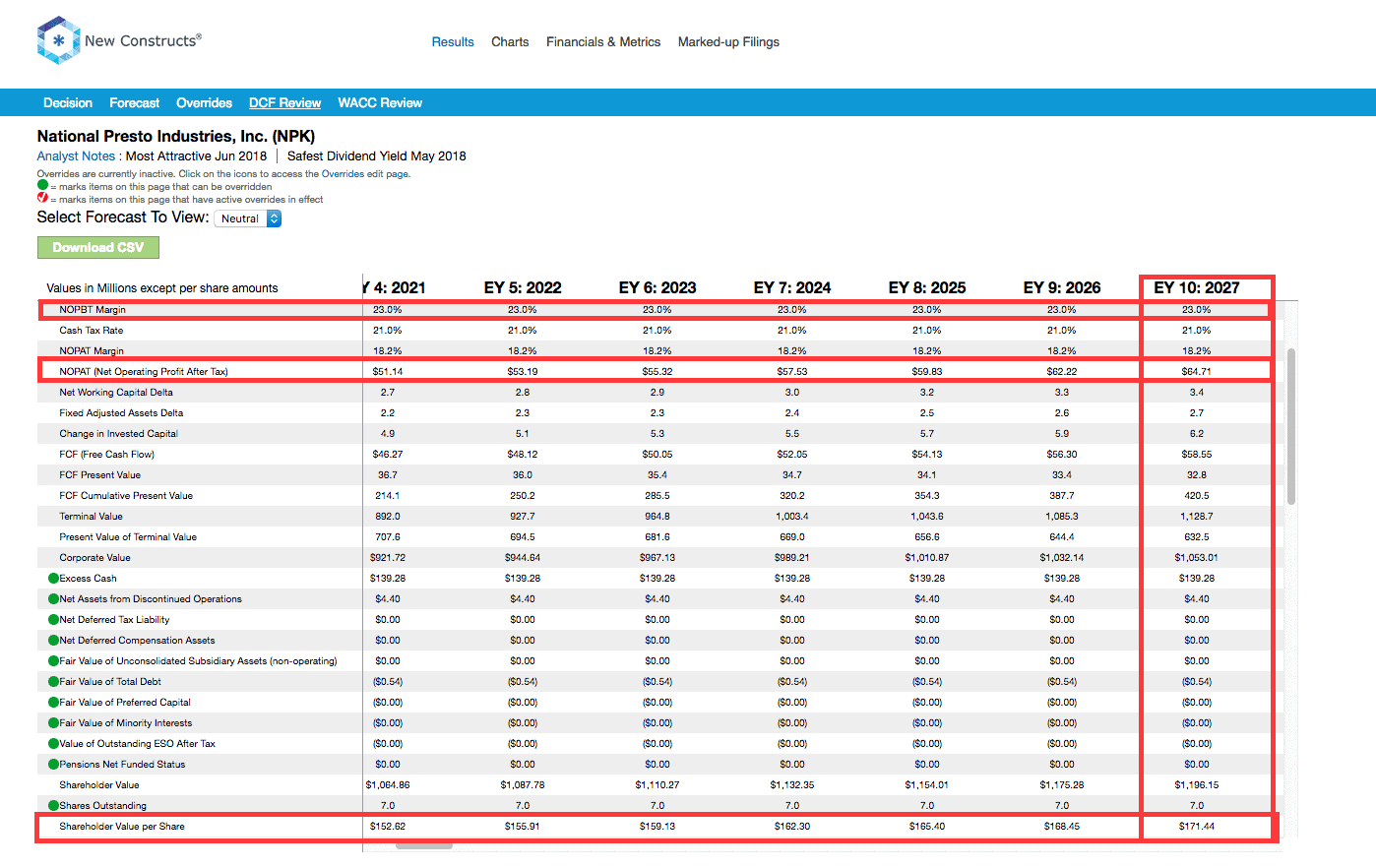The width and height of the screenshot is (1376, 868).
Task: Click the $1,196.15 shareholder value cell
Action: click(x=1197, y=785)
